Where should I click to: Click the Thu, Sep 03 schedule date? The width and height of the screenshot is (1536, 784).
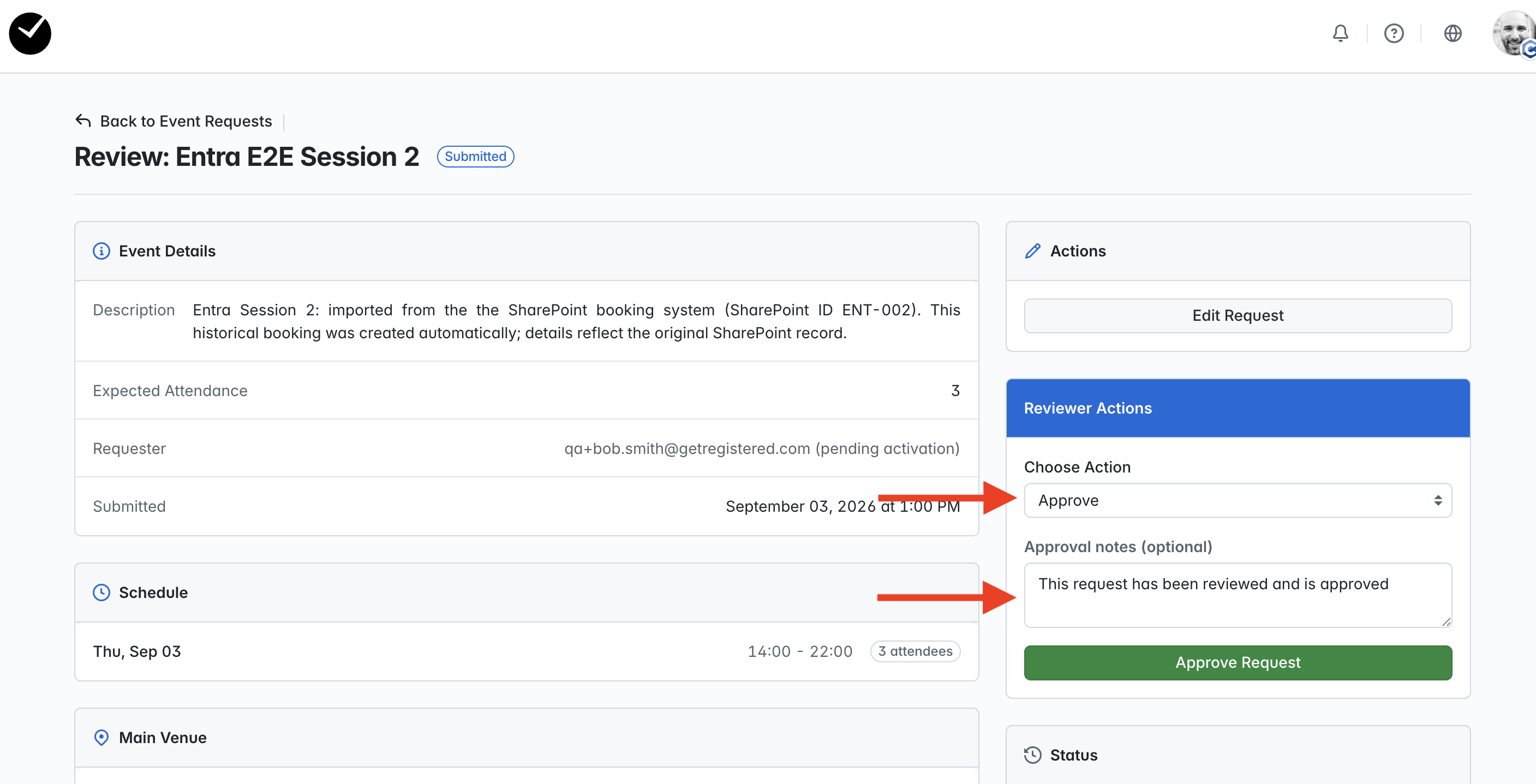tap(136, 651)
